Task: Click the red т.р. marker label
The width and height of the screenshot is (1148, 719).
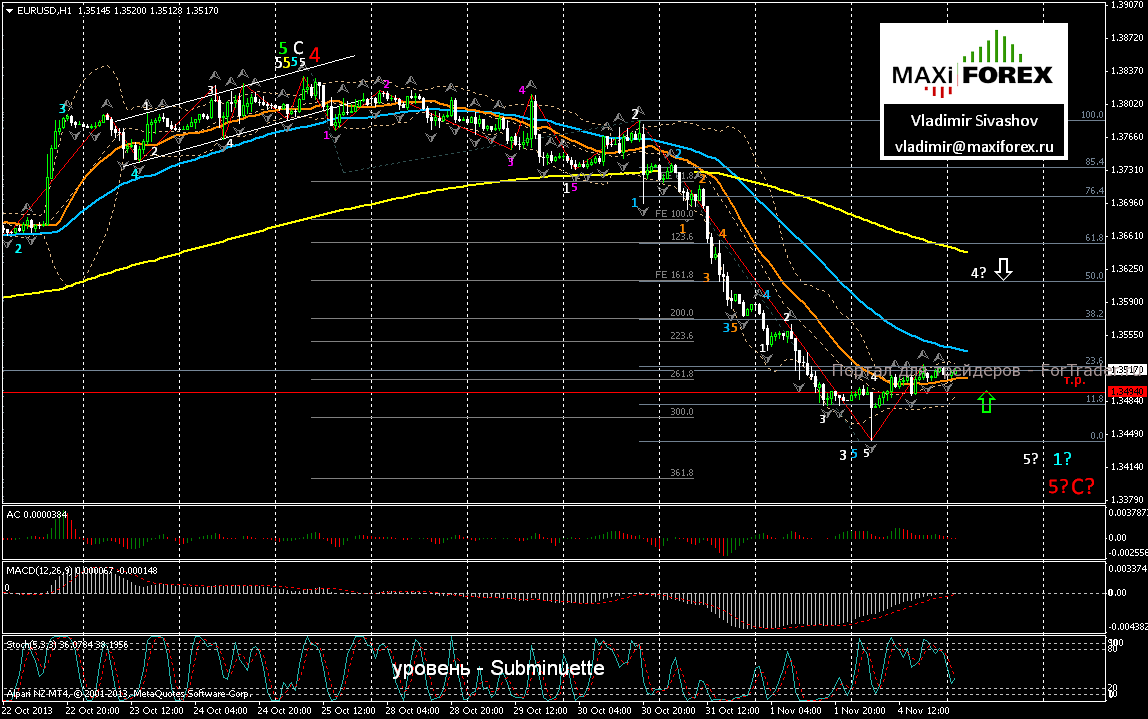Action: pyautogui.click(x=1075, y=381)
